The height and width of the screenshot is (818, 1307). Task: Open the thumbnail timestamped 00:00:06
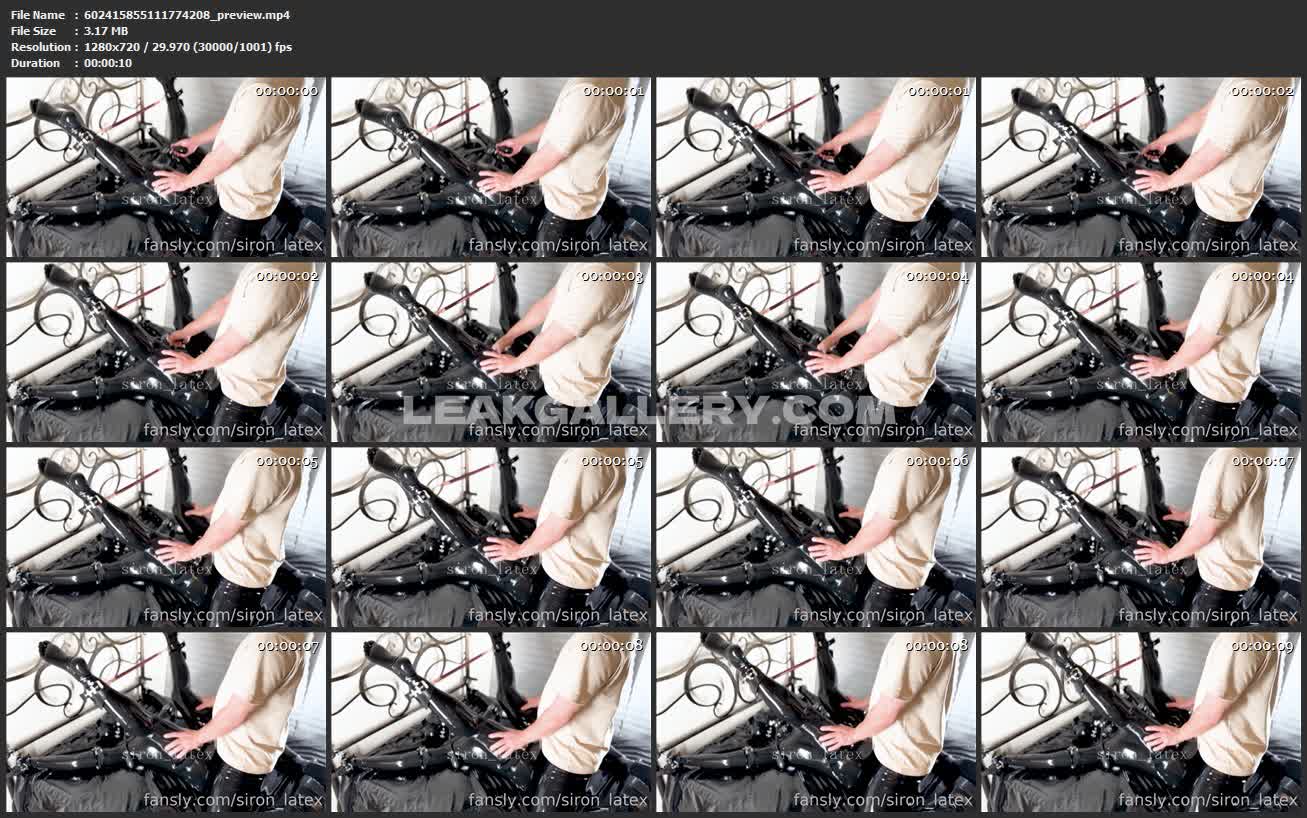point(815,537)
